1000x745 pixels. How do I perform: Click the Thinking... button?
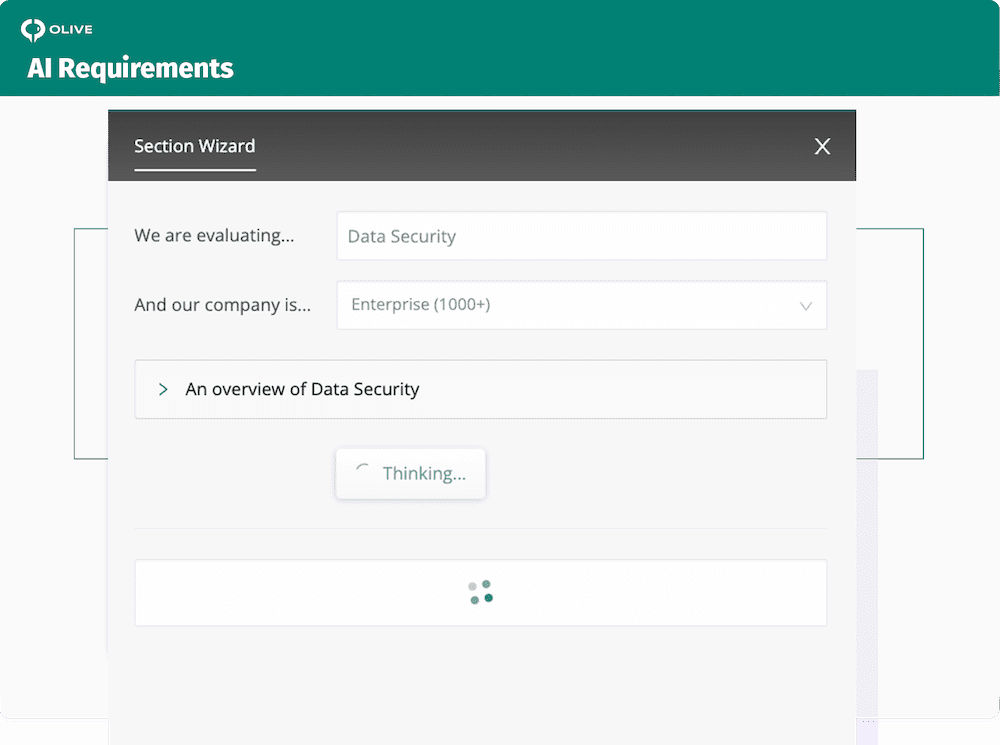[411, 474]
